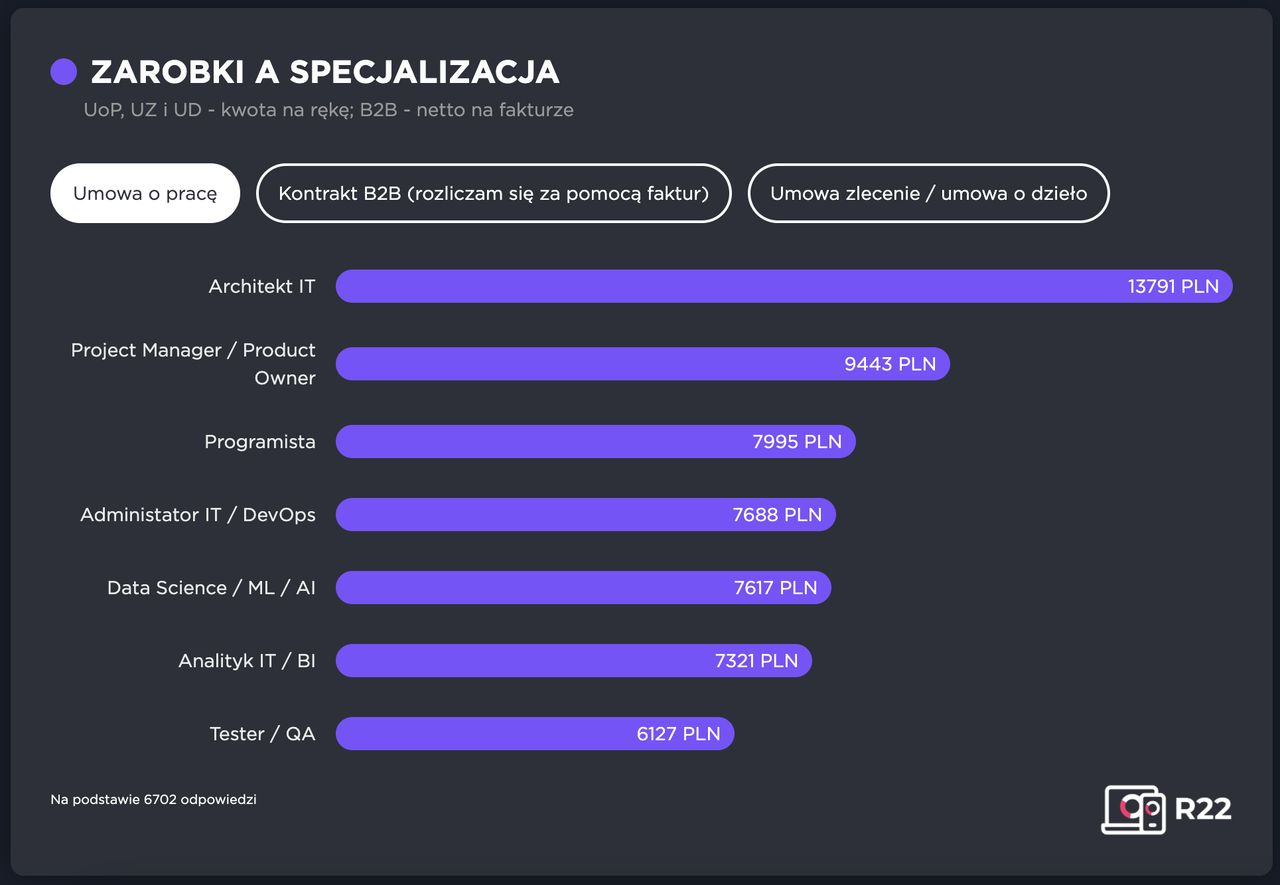
Task: Click the purple circle beside the title
Action: [64, 72]
